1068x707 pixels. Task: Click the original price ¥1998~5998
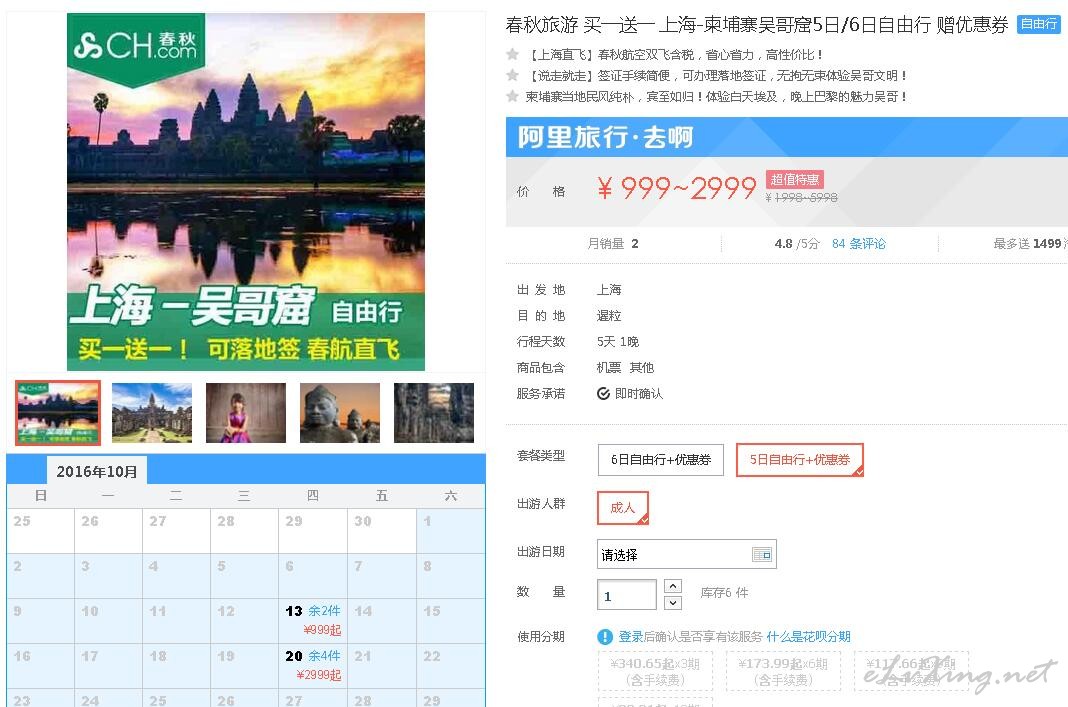tap(802, 198)
